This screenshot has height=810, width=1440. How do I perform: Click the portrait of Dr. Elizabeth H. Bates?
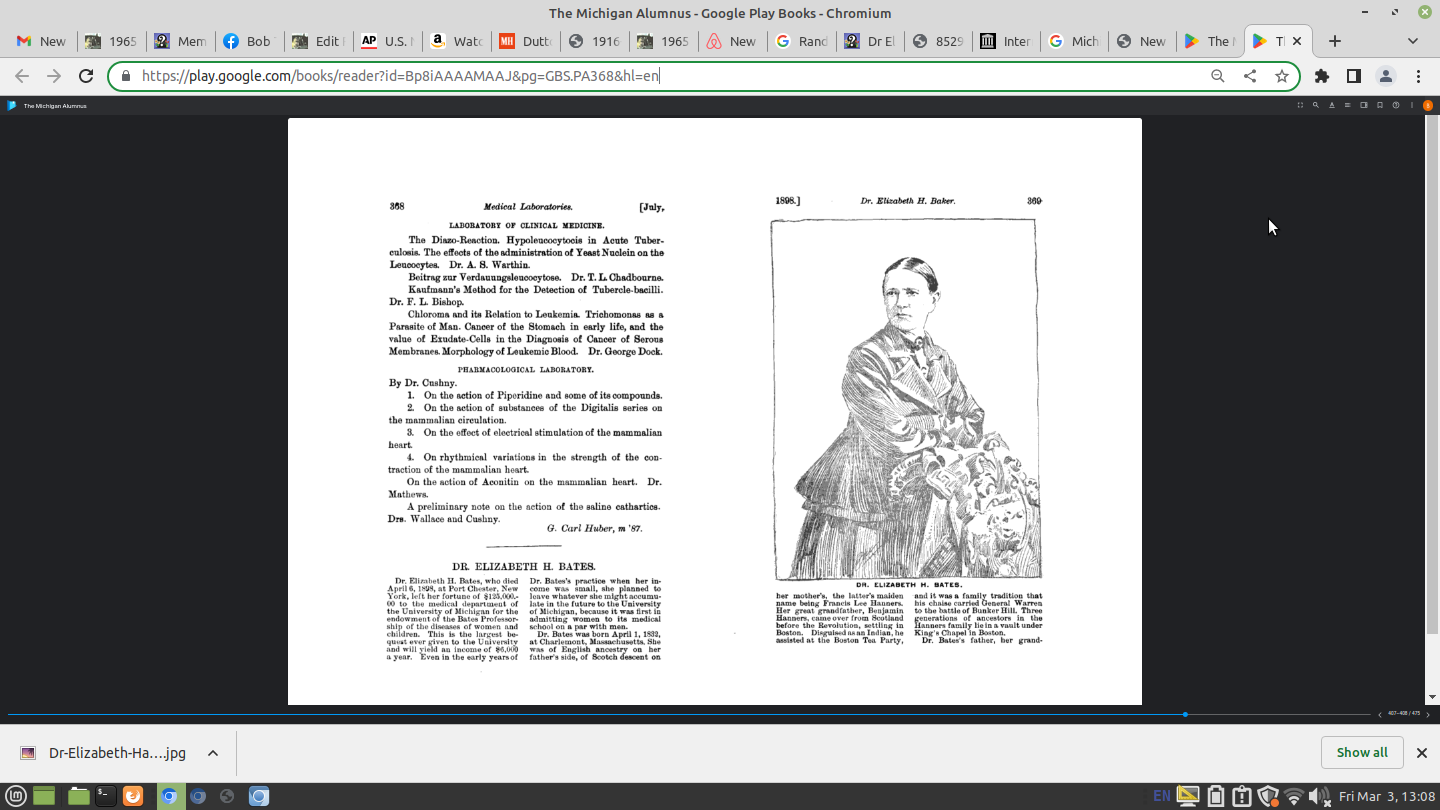pos(904,398)
